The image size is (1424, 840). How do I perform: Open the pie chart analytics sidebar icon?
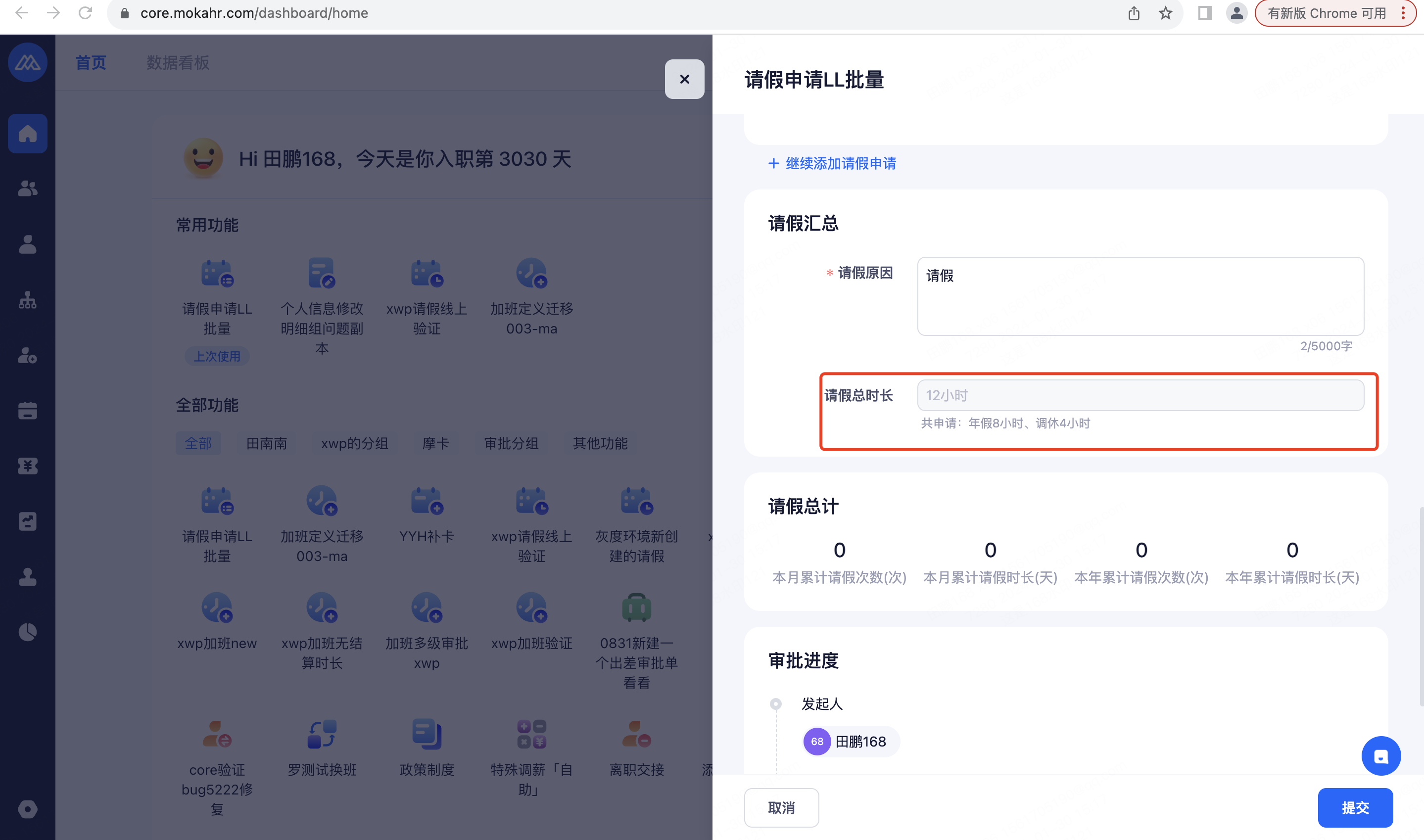coord(27,632)
